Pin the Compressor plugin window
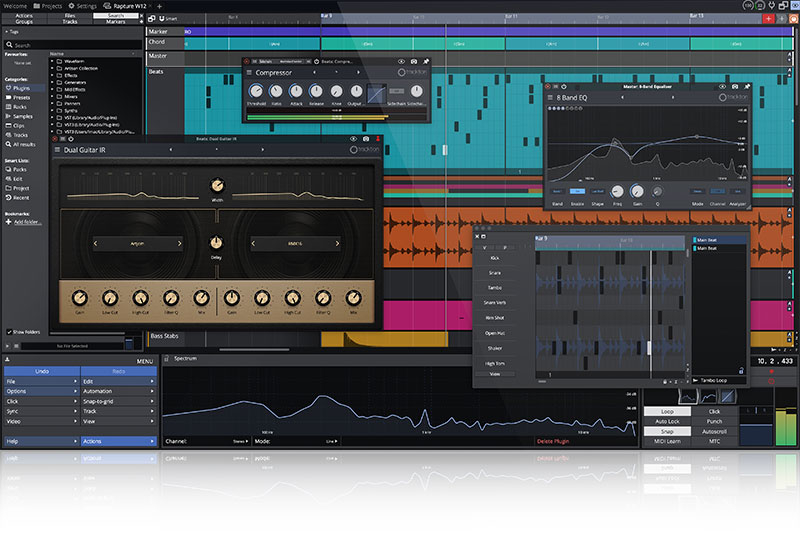This screenshot has width=800, height=550. click(x=425, y=61)
